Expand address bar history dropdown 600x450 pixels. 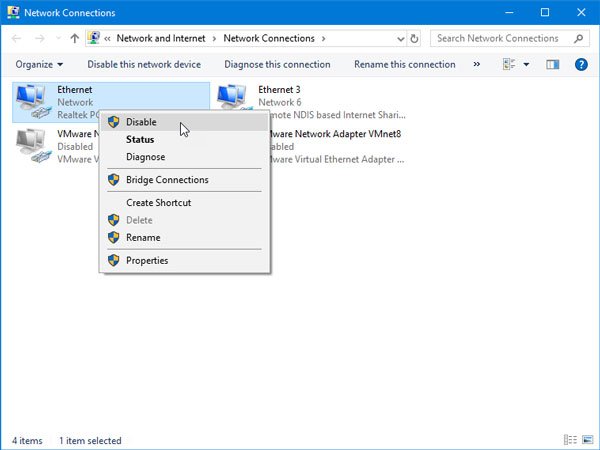click(401, 39)
